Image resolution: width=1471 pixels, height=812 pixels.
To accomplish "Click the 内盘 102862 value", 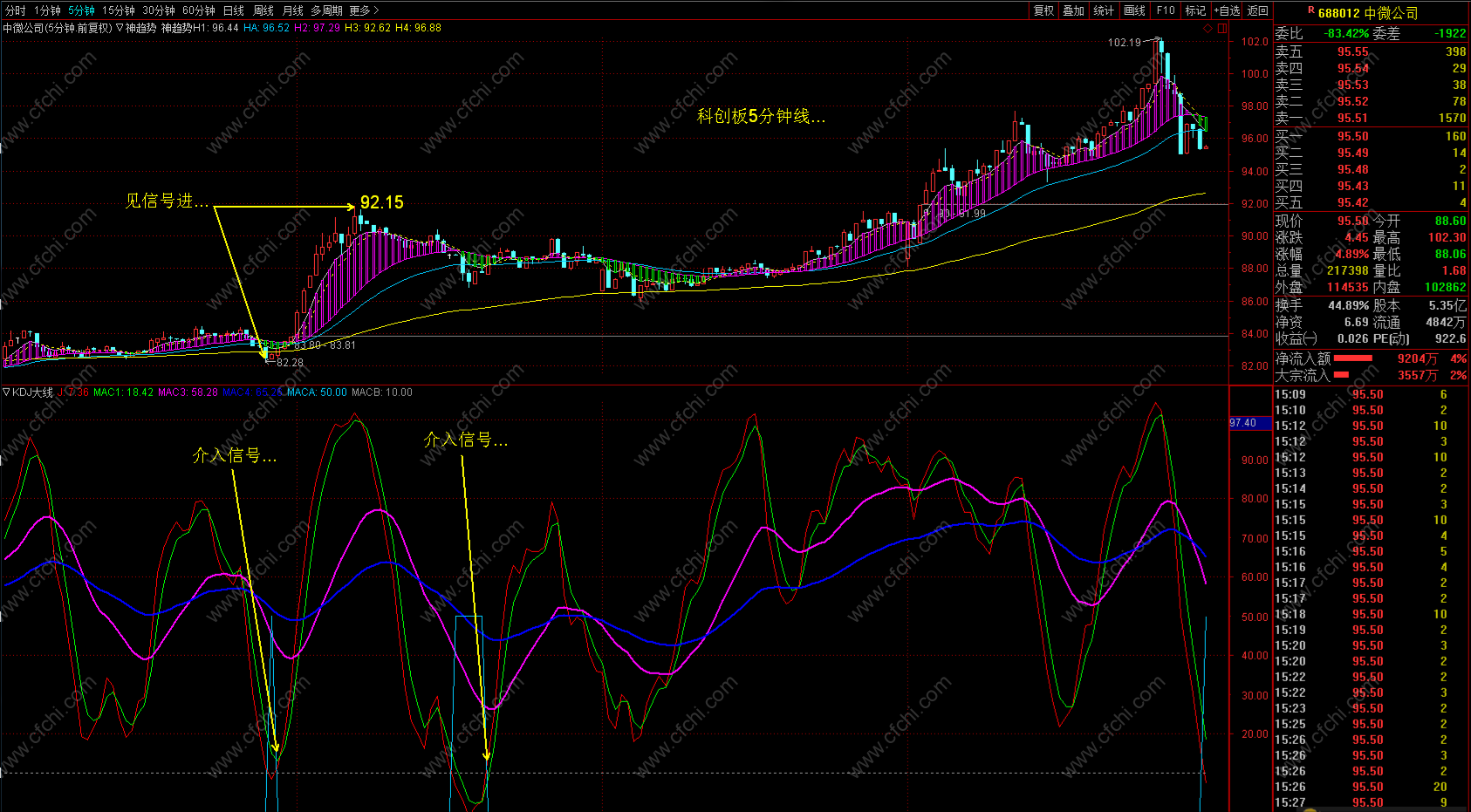I will pos(1446,288).
